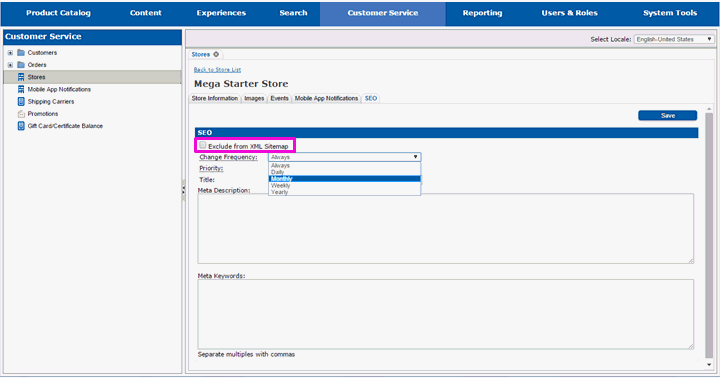
Task: Select the Stores page tab
Action: [x=201, y=54]
